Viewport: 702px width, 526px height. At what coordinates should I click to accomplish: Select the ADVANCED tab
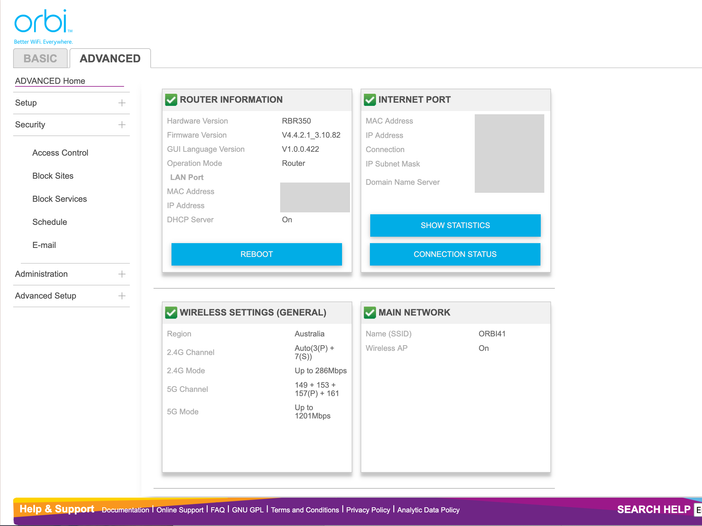click(x=110, y=59)
